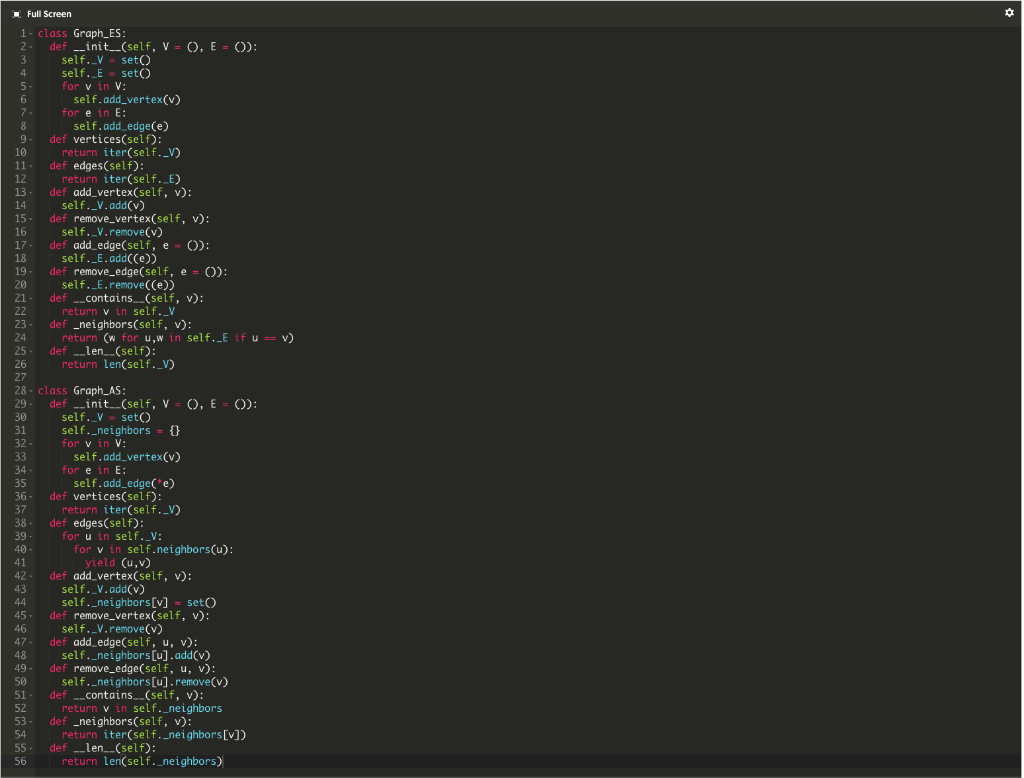Click the Full Screen icon
Viewport: 1024px width, 778px height.
coord(16,14)
